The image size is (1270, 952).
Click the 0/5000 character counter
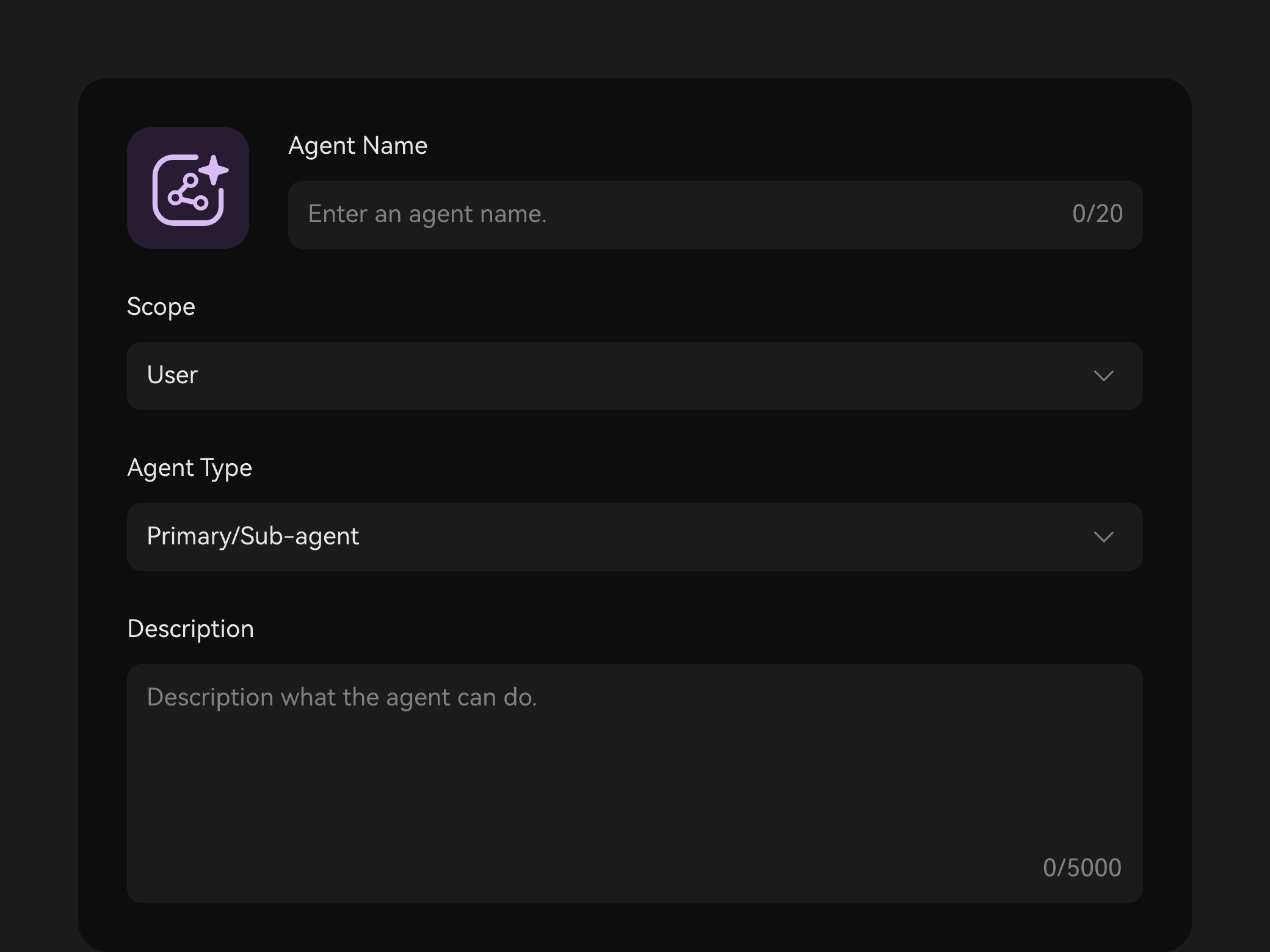(x=1082, y=868)
